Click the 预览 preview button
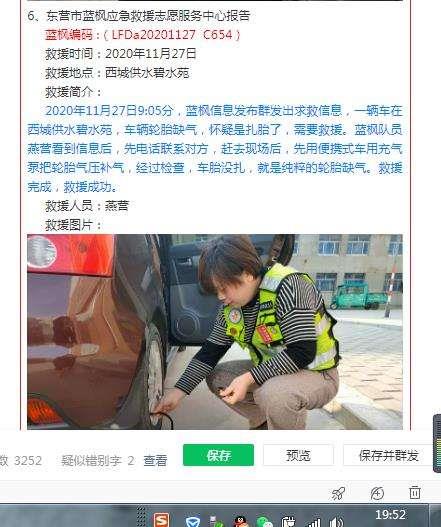 tap(298, 455)
